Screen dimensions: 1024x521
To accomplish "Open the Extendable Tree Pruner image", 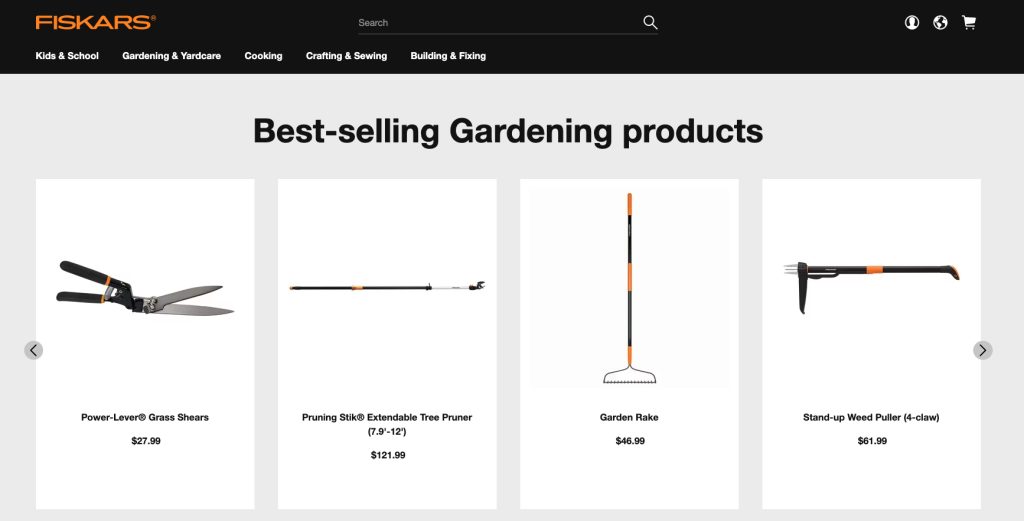I will click(x=387, y=286).
